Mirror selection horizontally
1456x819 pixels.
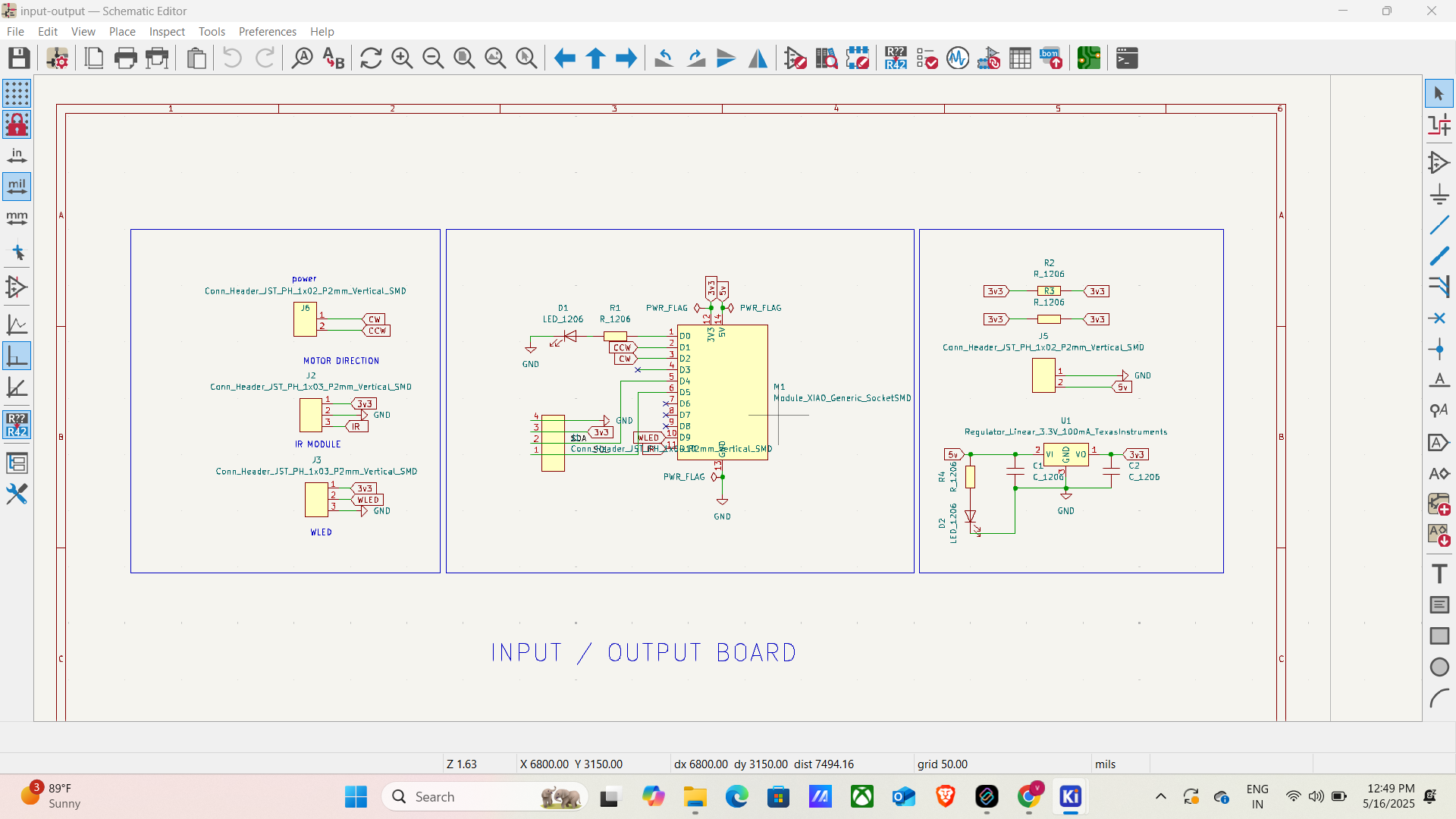758,58
